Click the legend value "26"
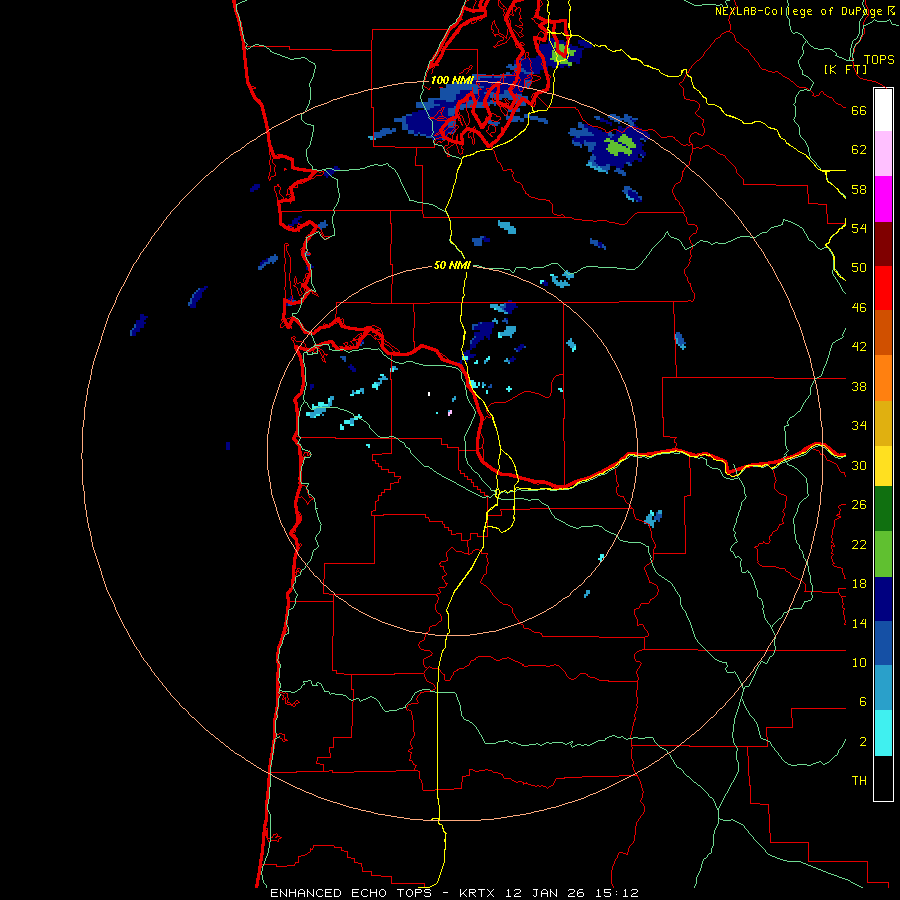The image size is (900, 900). point(859,505)
